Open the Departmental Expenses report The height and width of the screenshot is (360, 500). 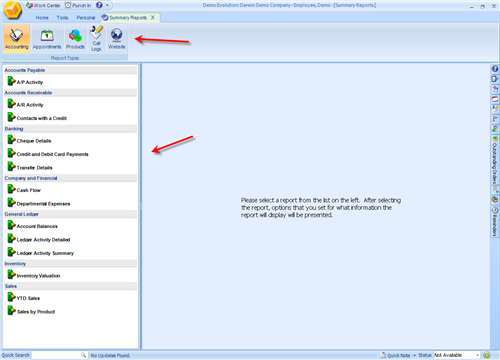pyautogui.click(x=39, y=203)
